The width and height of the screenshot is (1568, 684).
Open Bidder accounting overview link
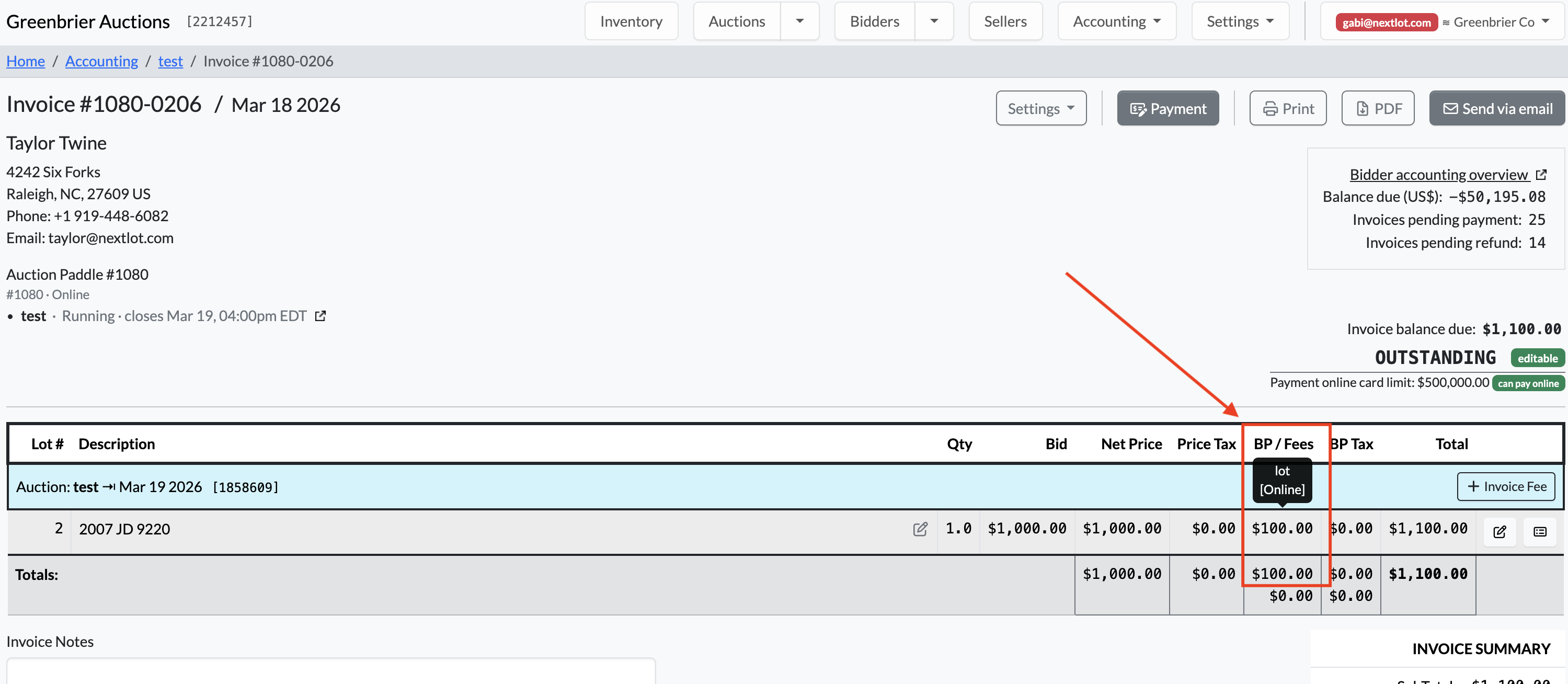tap(1438, 175)
